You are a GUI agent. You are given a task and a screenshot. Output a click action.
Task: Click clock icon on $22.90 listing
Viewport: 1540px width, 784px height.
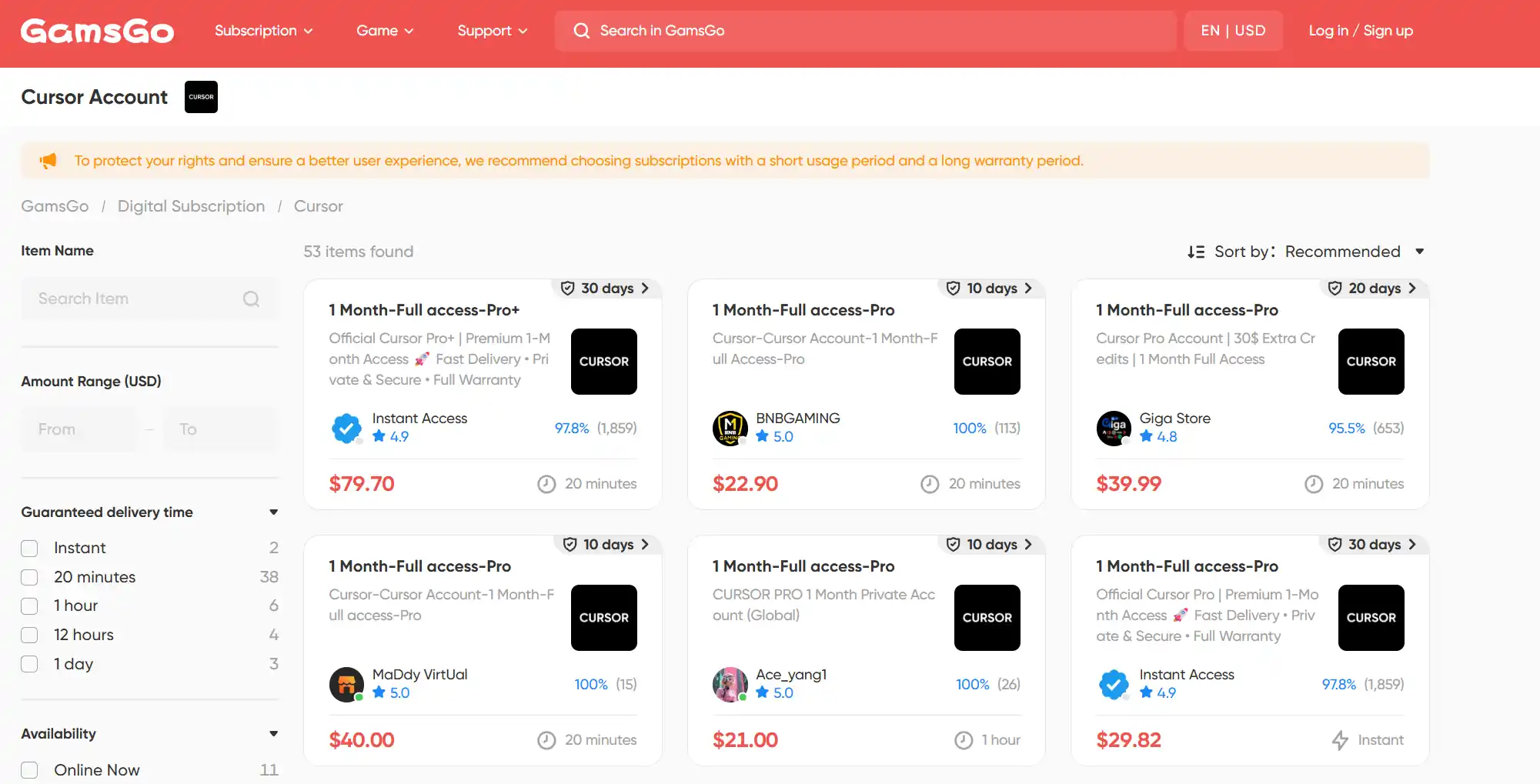[930, 484]
